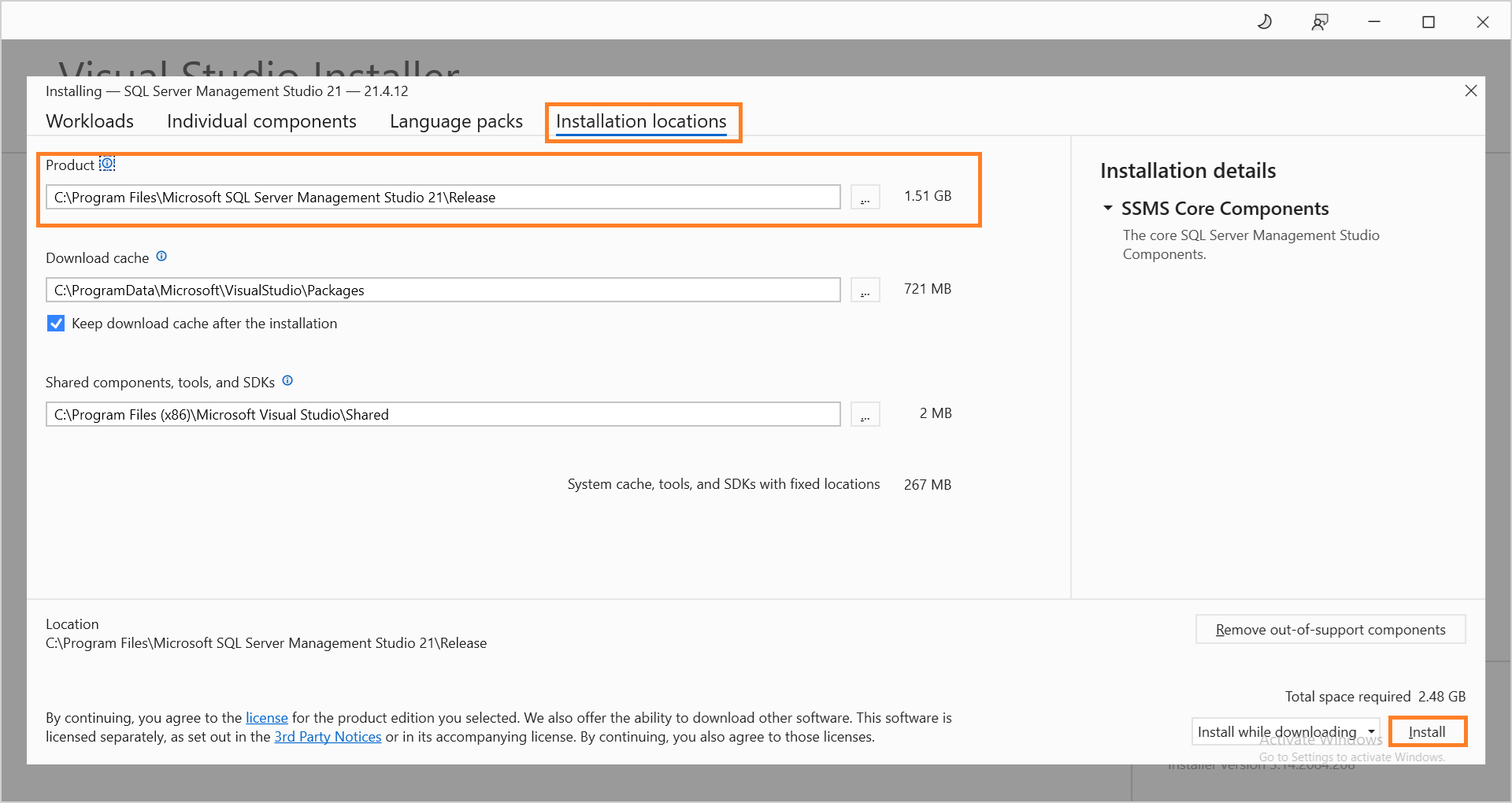Screen dimensions: 1512x803
Task: Switch to the Workloads tab
Action: tap(89, 120)
